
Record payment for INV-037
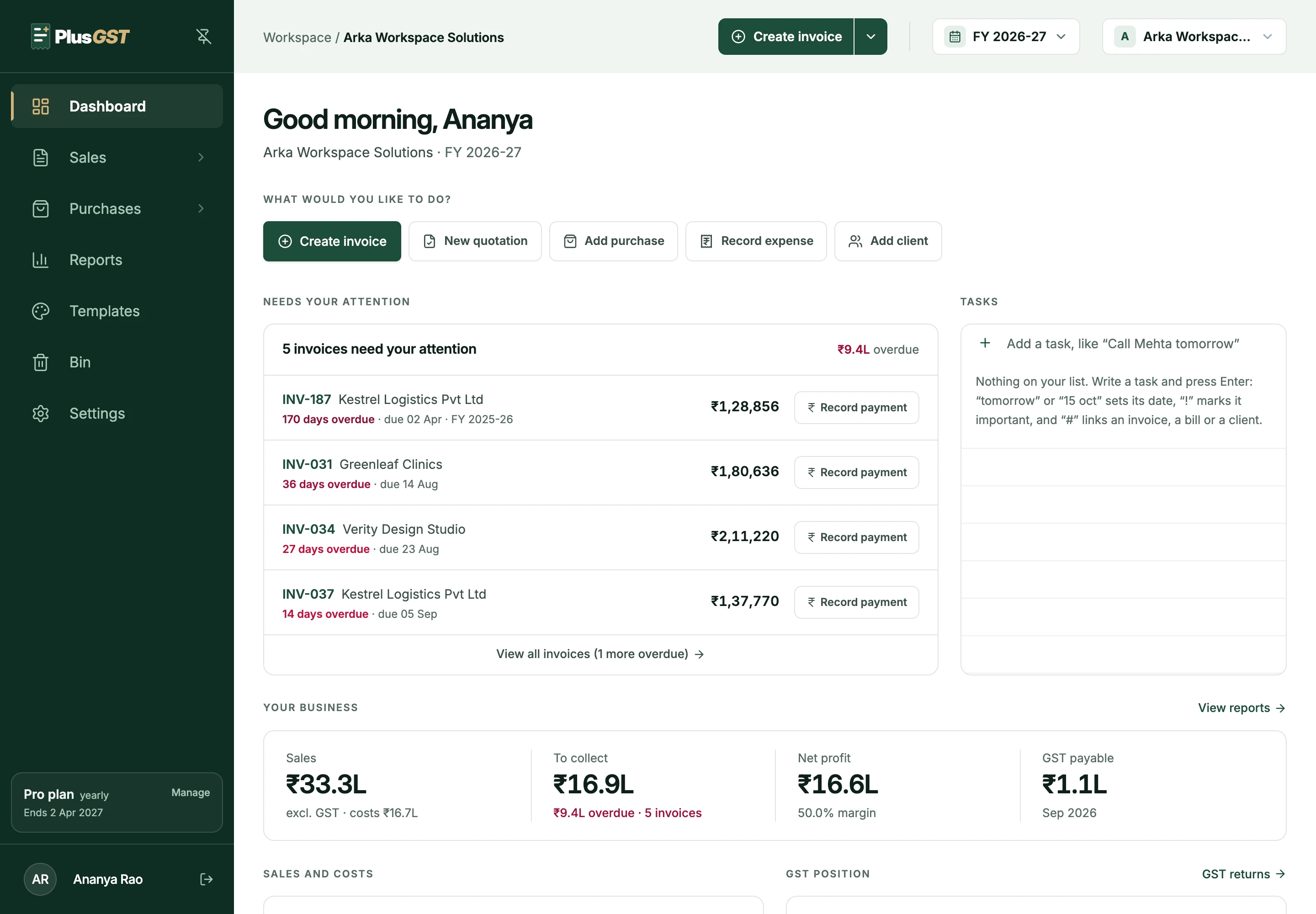(856, 602)
